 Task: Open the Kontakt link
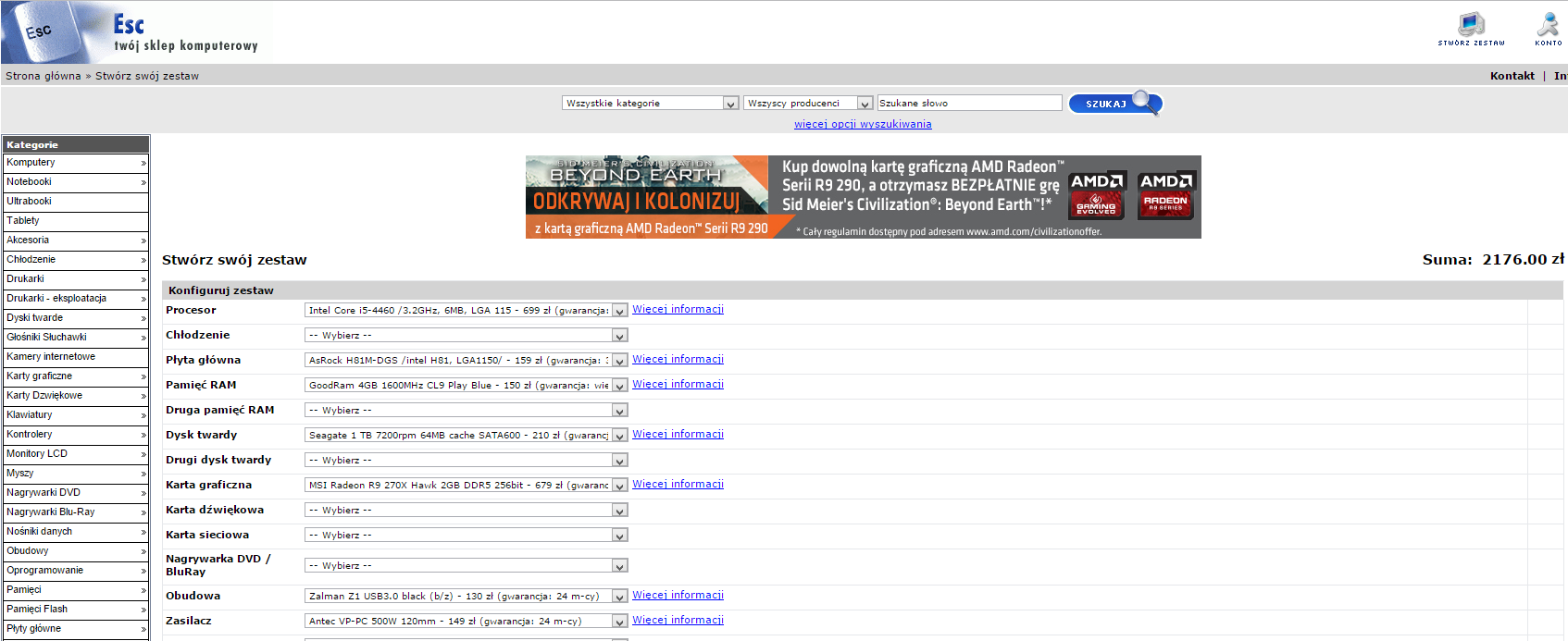[x=1512, y=76]
